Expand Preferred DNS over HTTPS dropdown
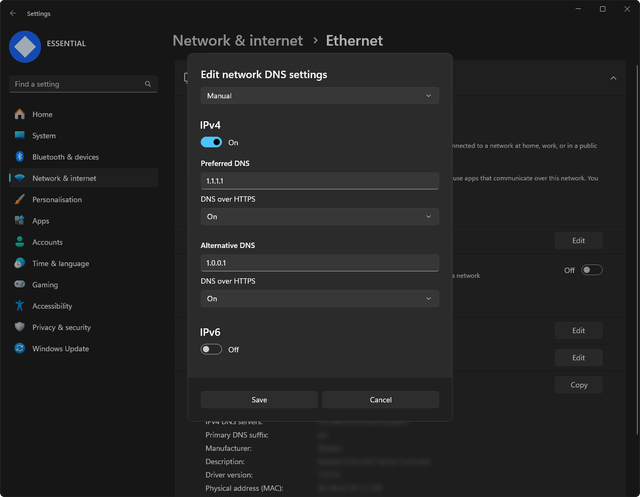Image resolution: width=640 pixels, height=497 pixels. tap(319, 216)
